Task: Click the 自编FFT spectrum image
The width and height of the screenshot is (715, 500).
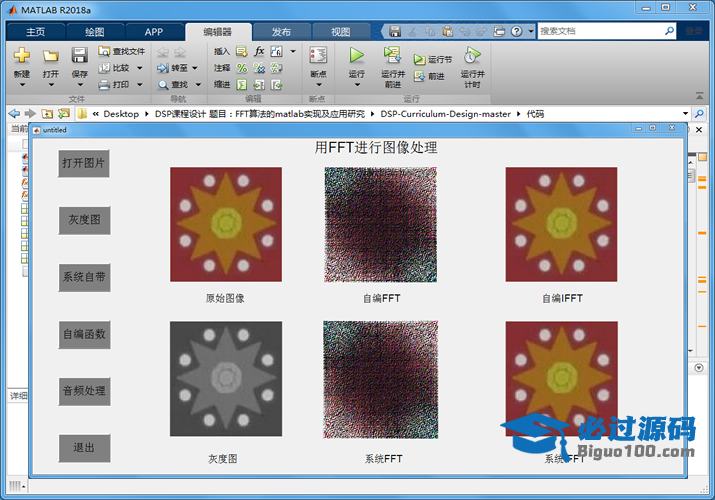Action: 380,224
